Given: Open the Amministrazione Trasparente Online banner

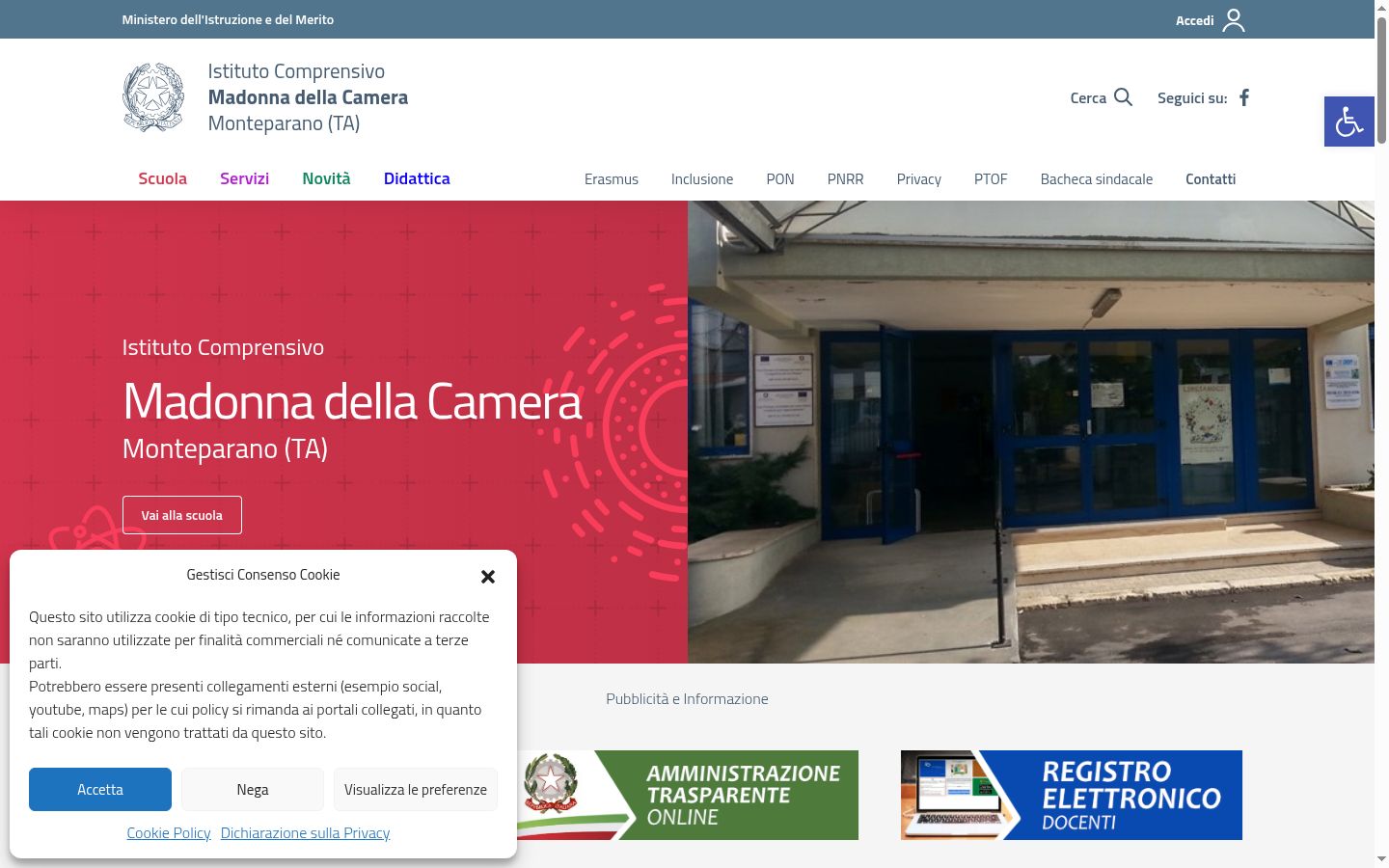Looking at the screenshot, I should 688,795.
